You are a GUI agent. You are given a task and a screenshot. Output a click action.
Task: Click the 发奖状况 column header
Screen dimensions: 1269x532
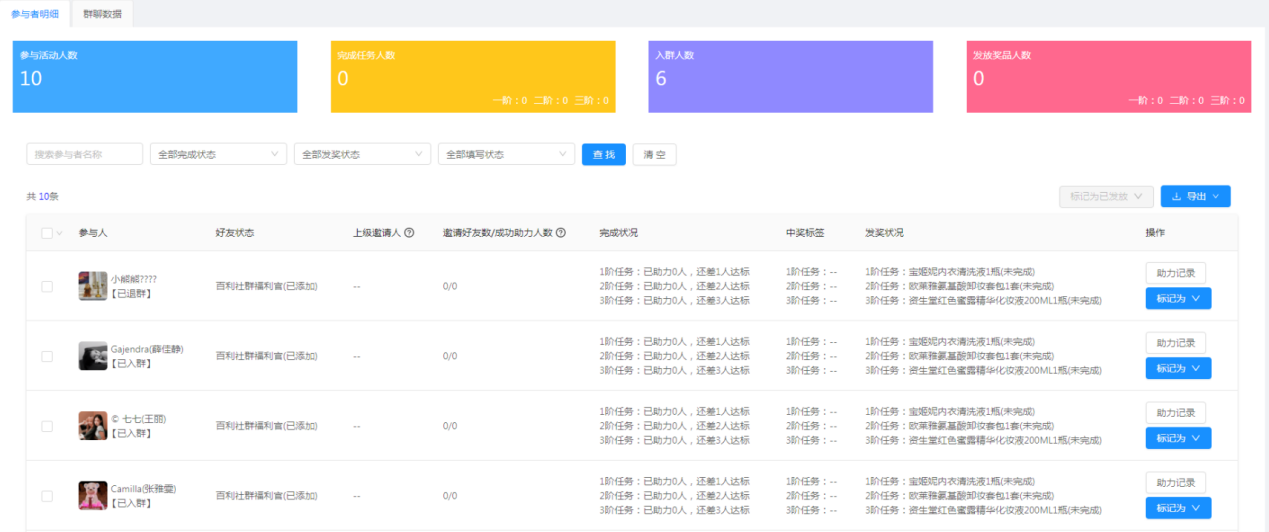(x=884, y=233)
